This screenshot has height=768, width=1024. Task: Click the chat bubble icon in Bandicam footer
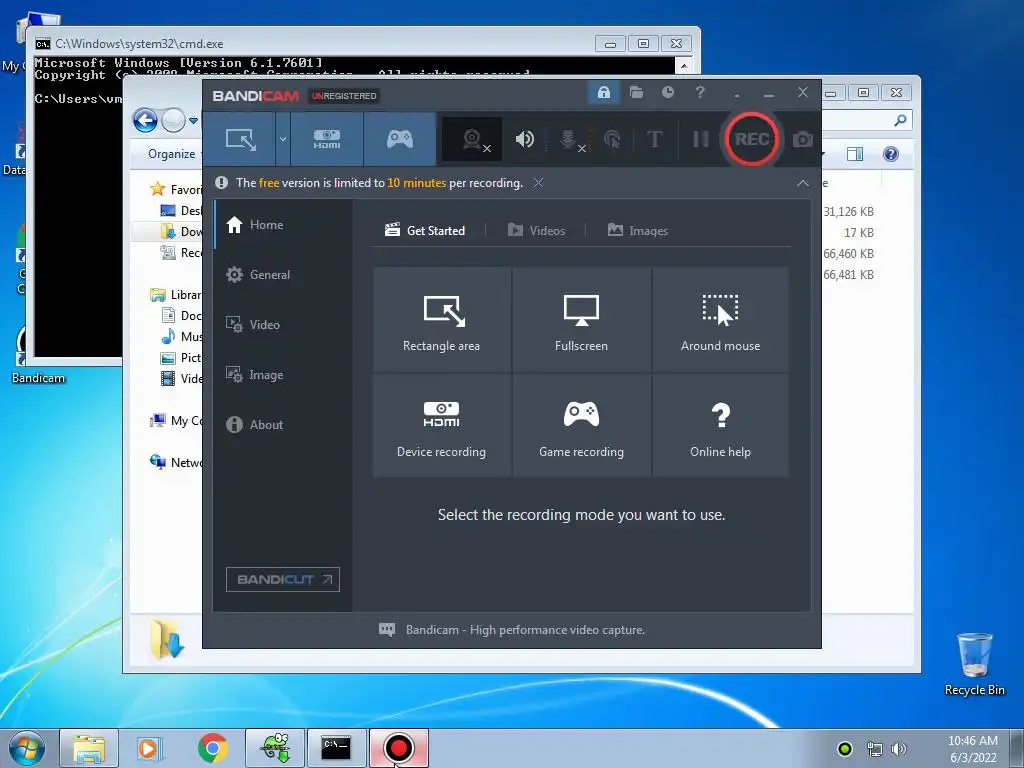click(387, 630)
